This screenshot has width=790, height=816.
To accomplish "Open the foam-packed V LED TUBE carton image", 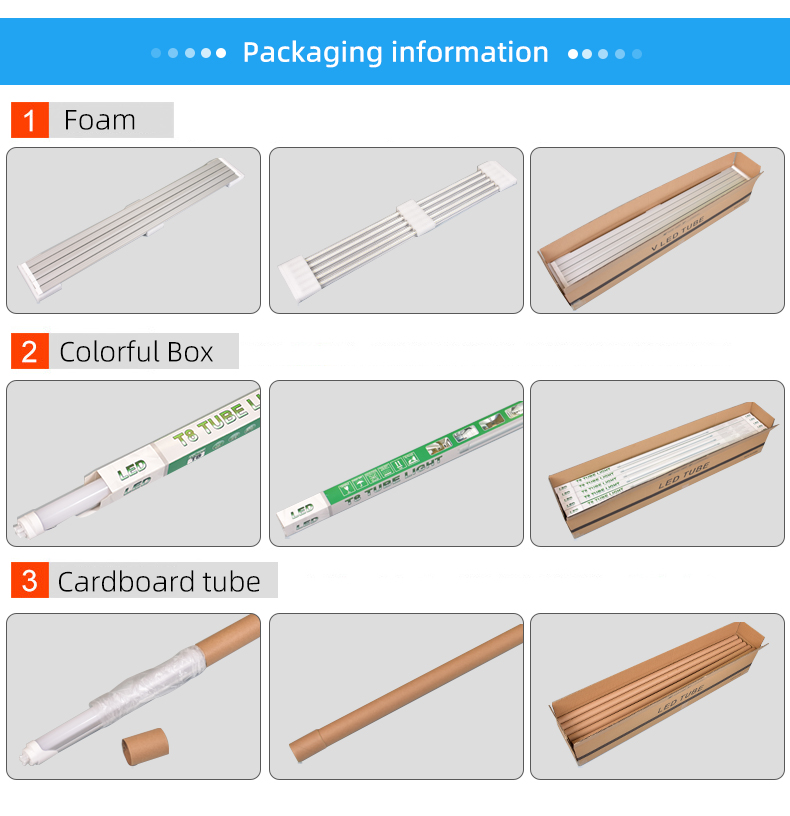I will (x=657, y=231).
